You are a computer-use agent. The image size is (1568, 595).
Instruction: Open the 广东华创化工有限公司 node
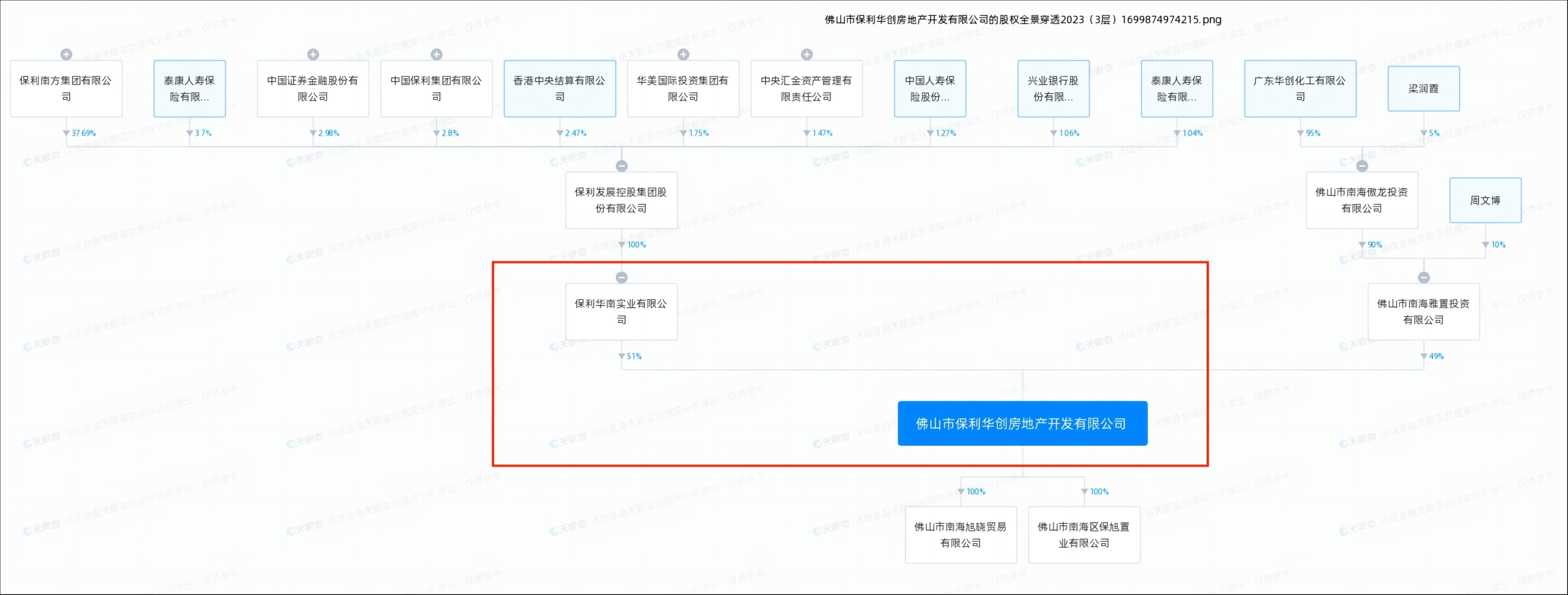1300,88
